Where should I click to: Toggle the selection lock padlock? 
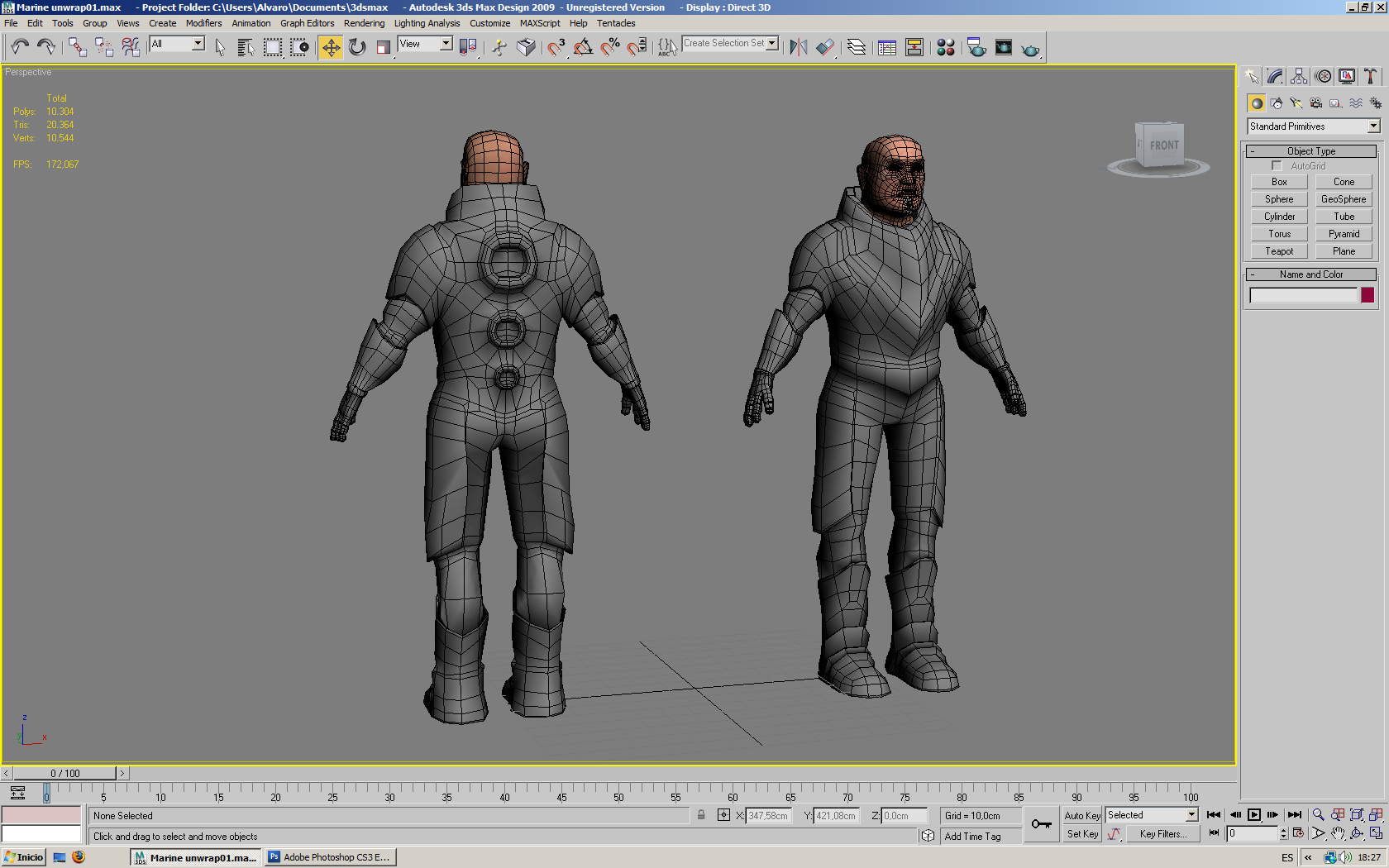click(701, 815)
